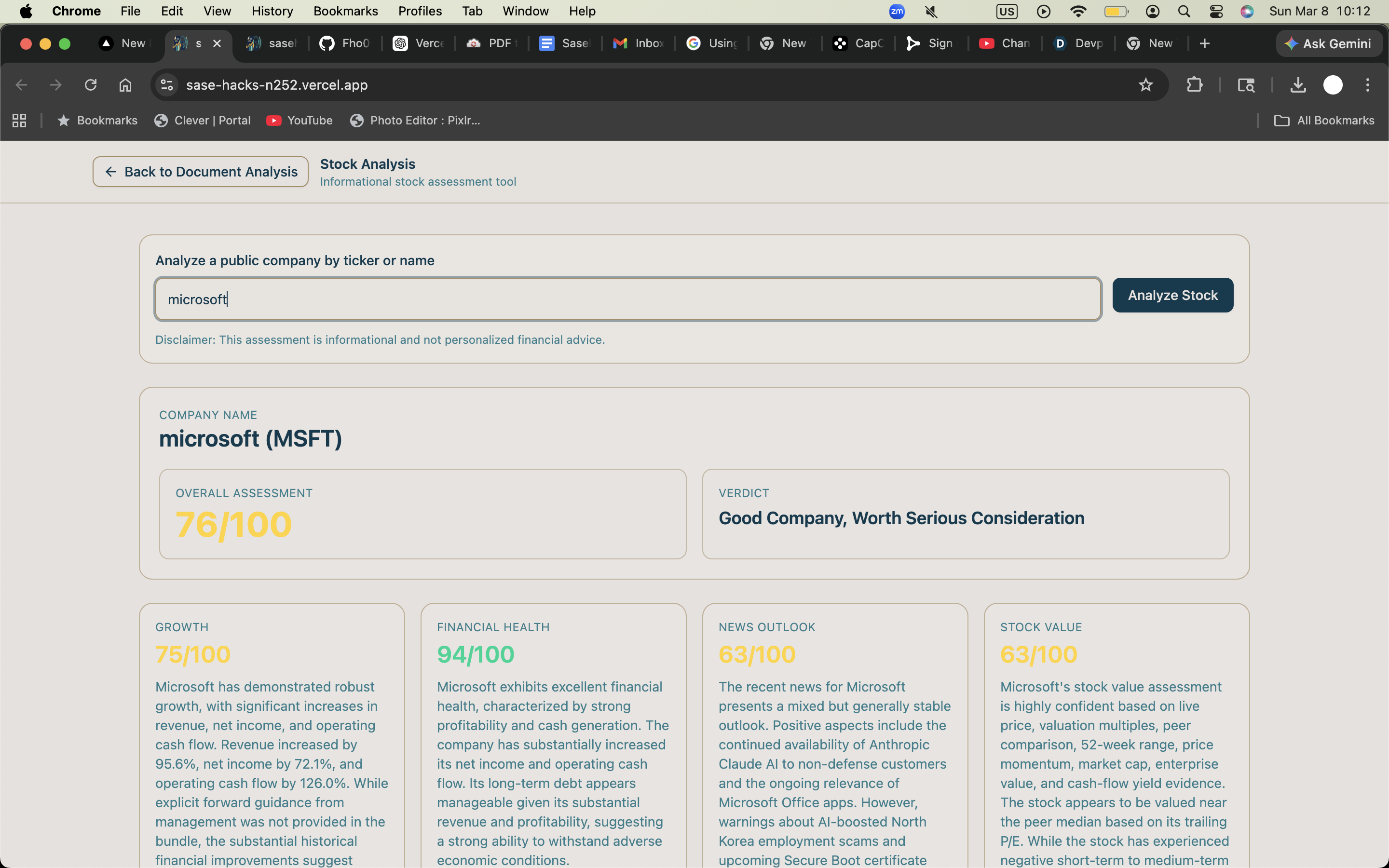Click the company ticker input field
Screen dimensions: 1389x868
pyautogui.click(x=627, y=299)
